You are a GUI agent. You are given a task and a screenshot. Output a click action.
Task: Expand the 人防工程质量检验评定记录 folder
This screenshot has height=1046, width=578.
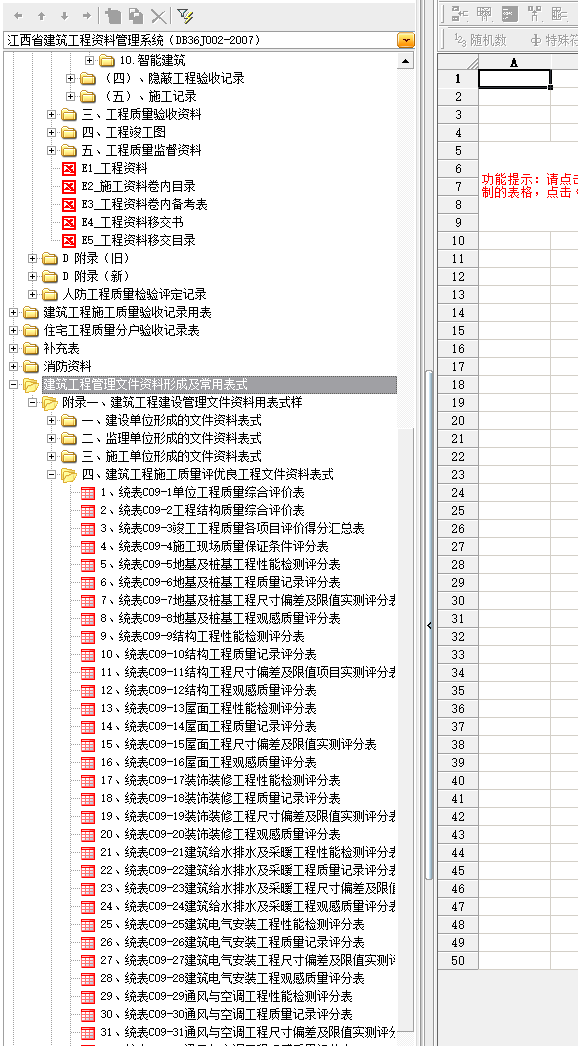pos(33,295)
